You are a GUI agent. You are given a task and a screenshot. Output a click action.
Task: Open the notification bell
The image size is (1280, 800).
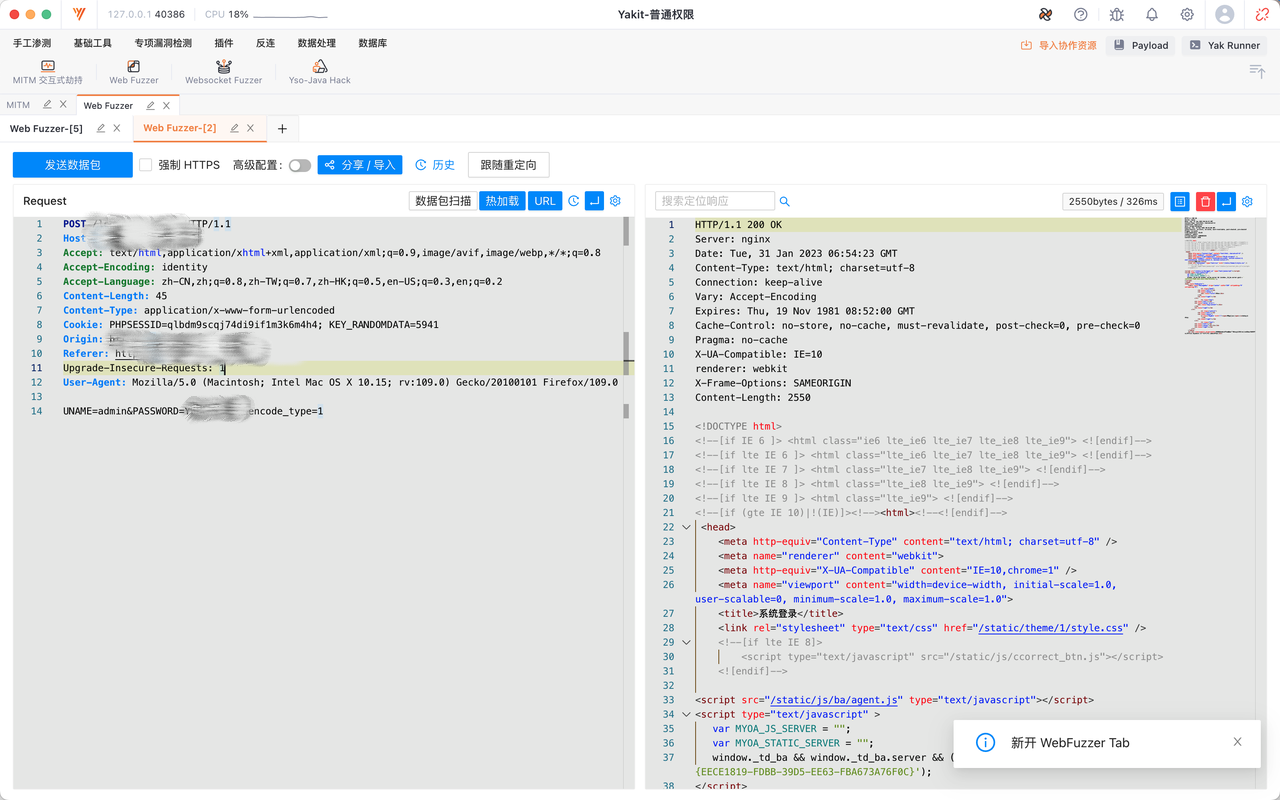click(1151, 15)
